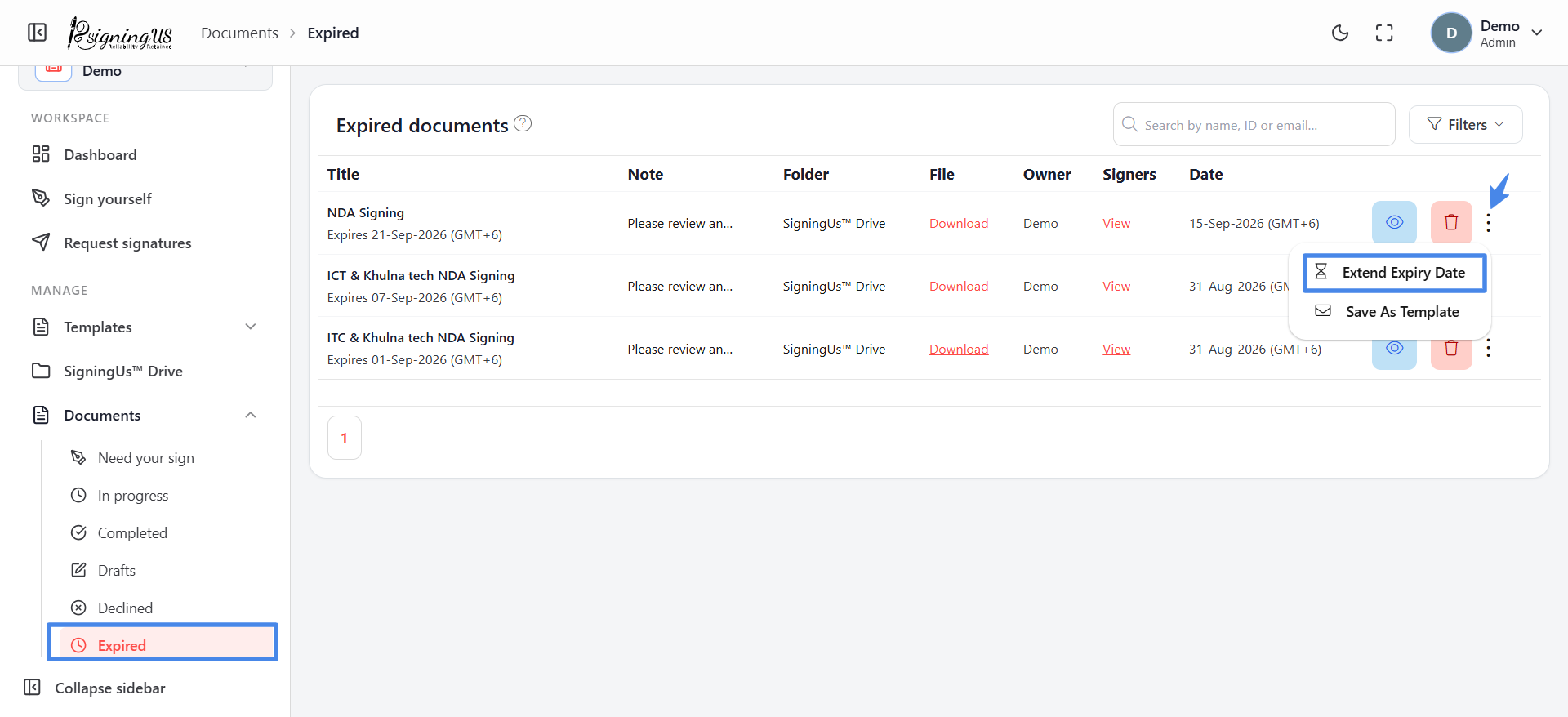Choose Save As Template option

click(1390, 311)
